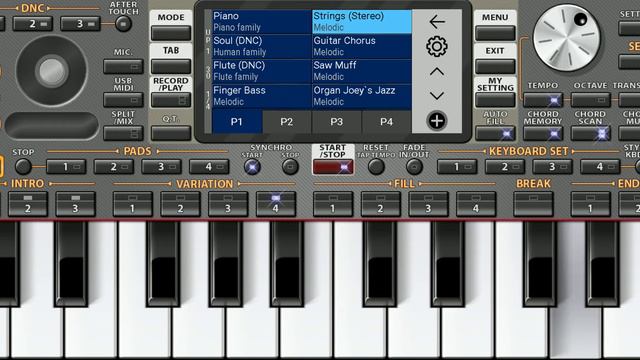The height and width of the screenshot is (360, 640).
Task: Click RESET TAP TEMPO round button
Action: [376, 167]
